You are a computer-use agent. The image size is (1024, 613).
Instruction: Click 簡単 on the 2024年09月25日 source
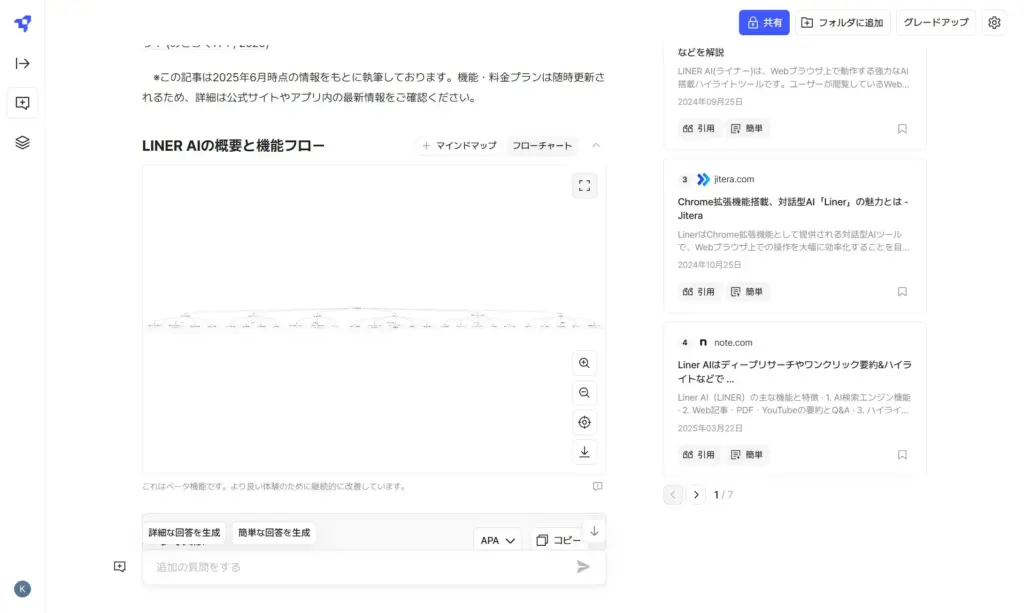tap(746, 129)
